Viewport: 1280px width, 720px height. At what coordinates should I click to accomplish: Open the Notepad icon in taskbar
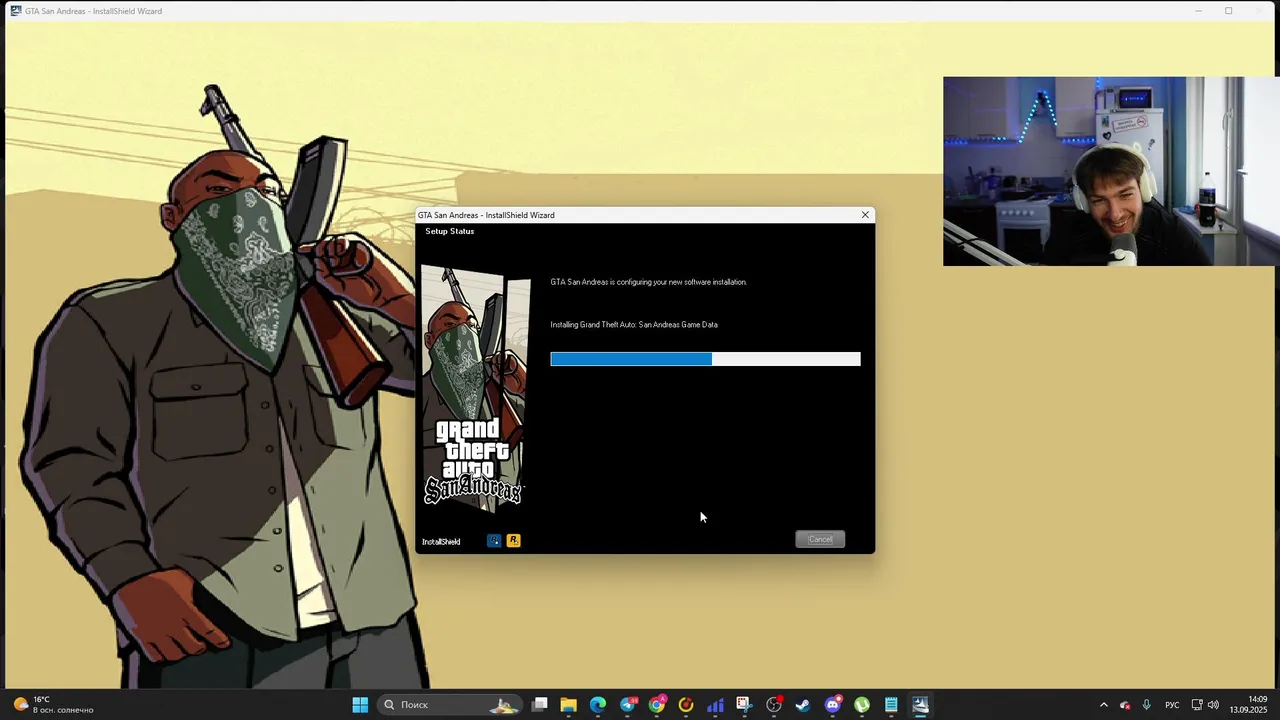tap(891, 705)
